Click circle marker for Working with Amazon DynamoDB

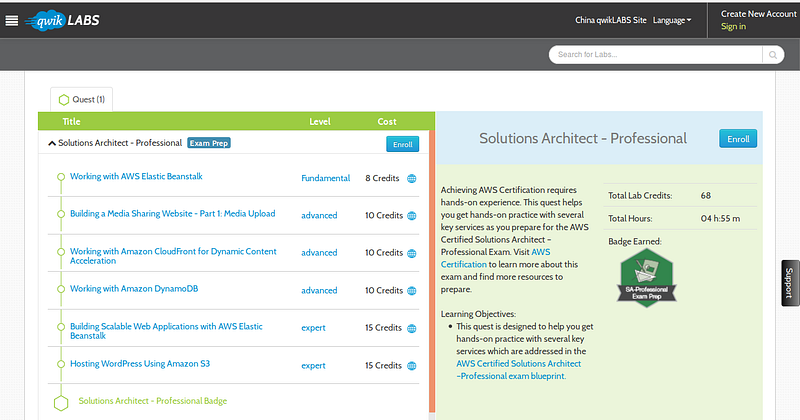coord(61,289)
